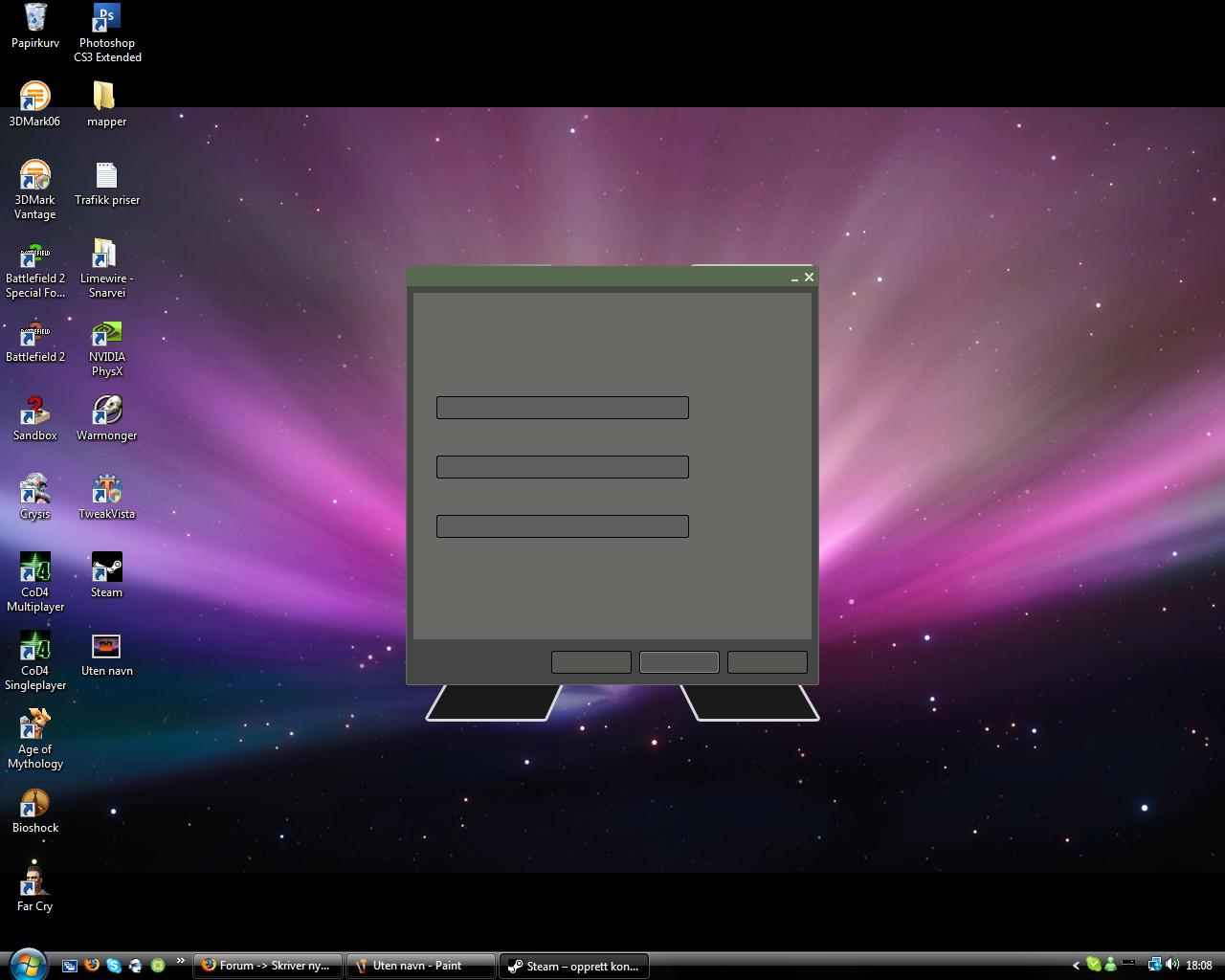
Task: Switch to Steam opprett konto taskbar button
Action: [x=573, y=966]
